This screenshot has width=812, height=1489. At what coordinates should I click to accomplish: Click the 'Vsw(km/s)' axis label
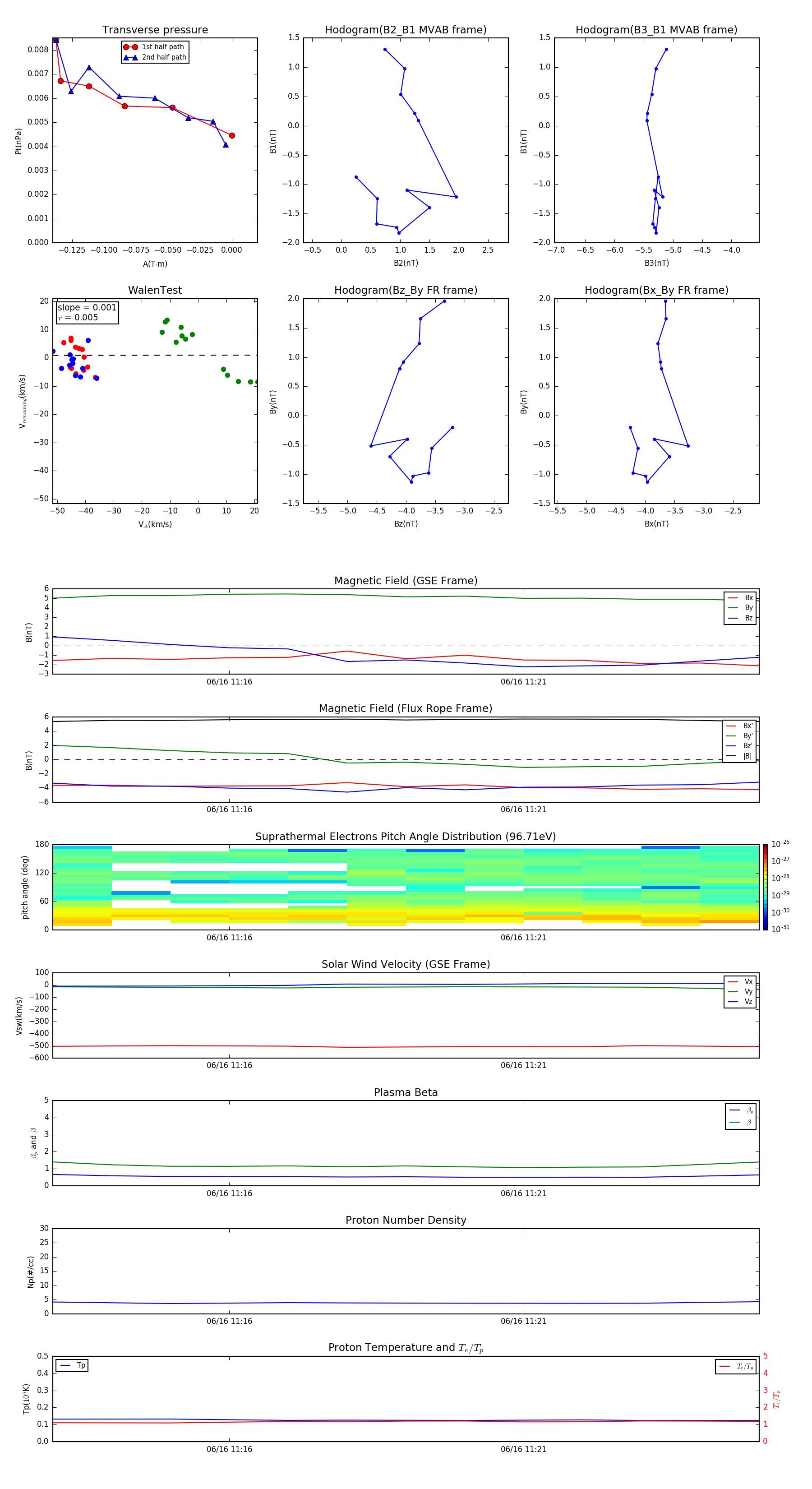(19, 1016)
